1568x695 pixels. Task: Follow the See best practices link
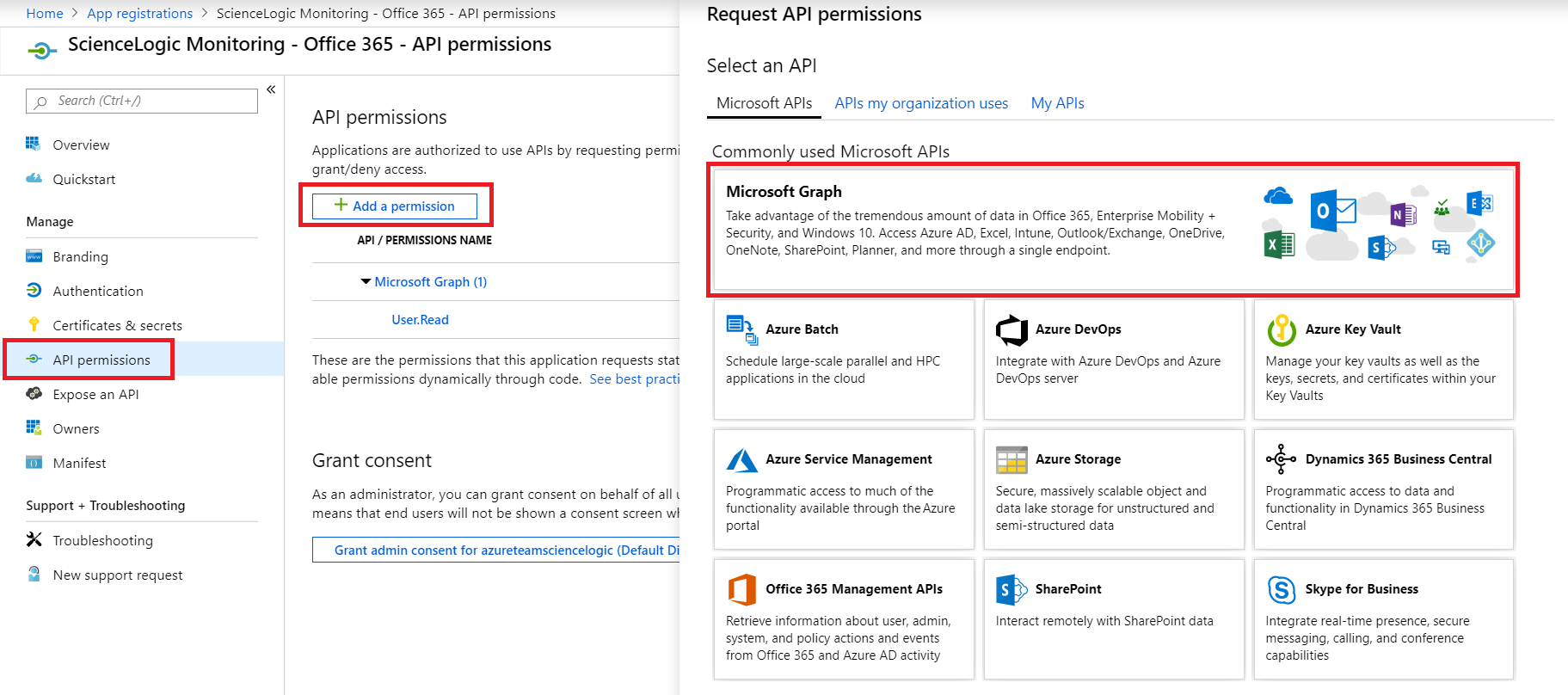[x=635, y=378]
